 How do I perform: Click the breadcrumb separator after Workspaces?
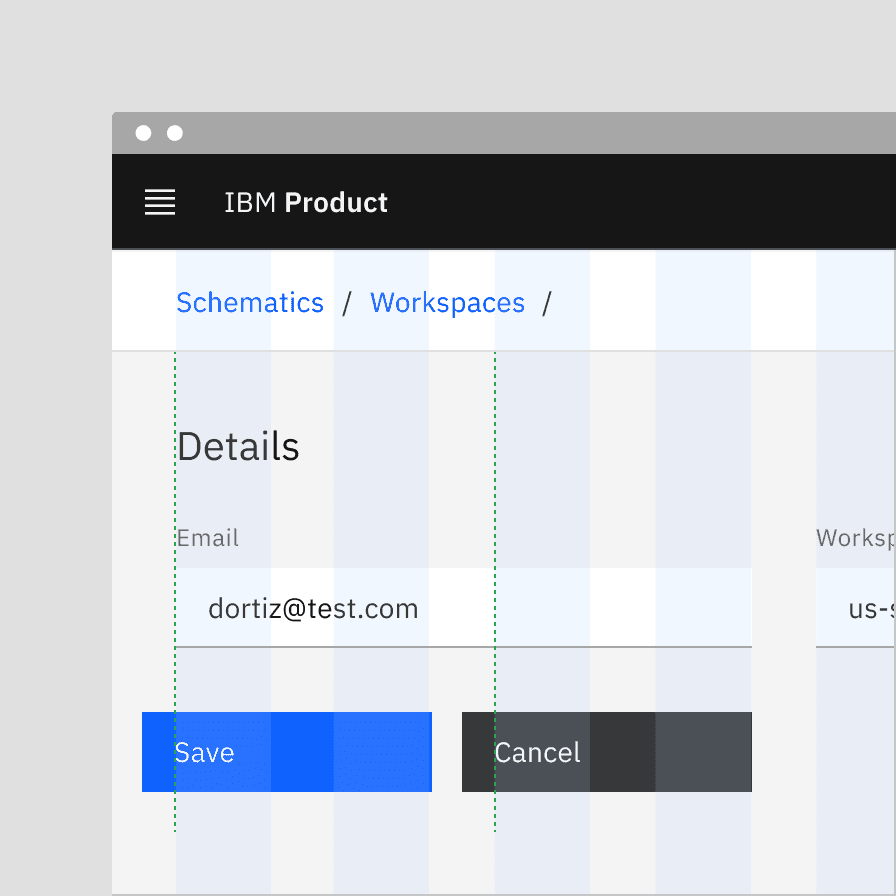(548, 302)
